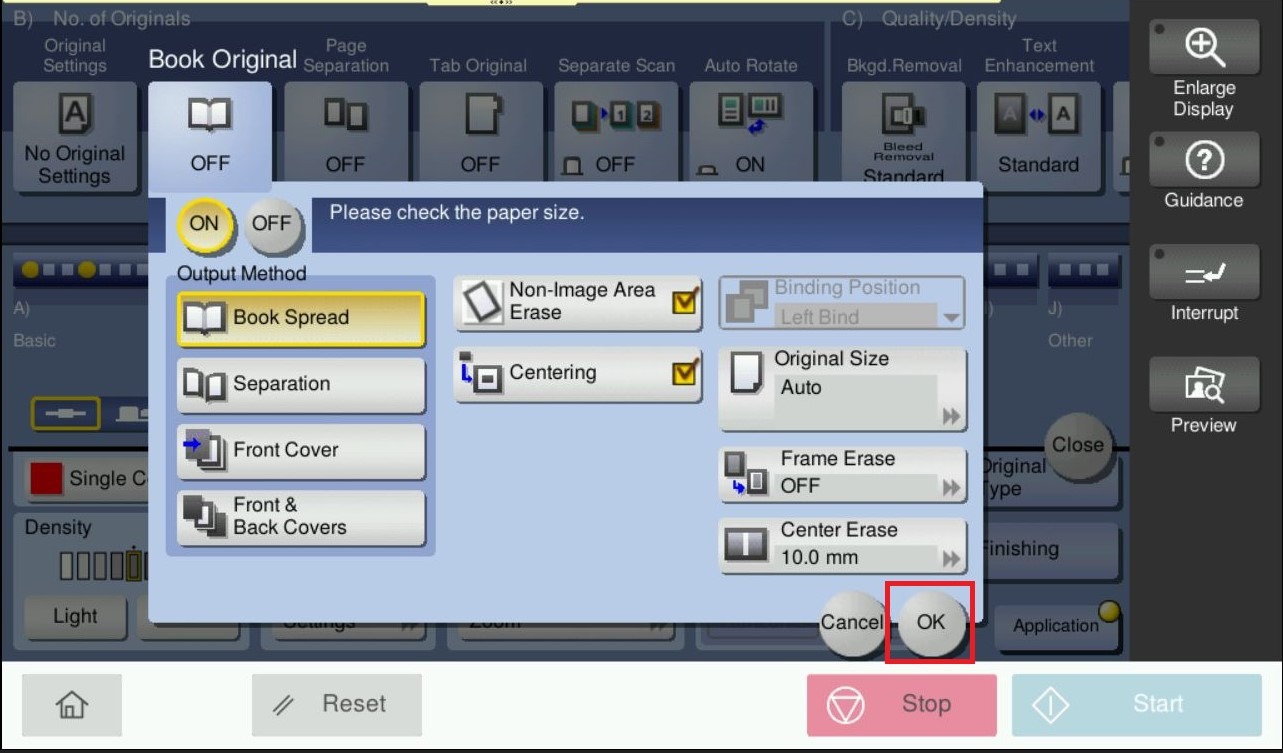Click the Density level bar
Screen dimensions: 1283x753
(x=100, y=566)
